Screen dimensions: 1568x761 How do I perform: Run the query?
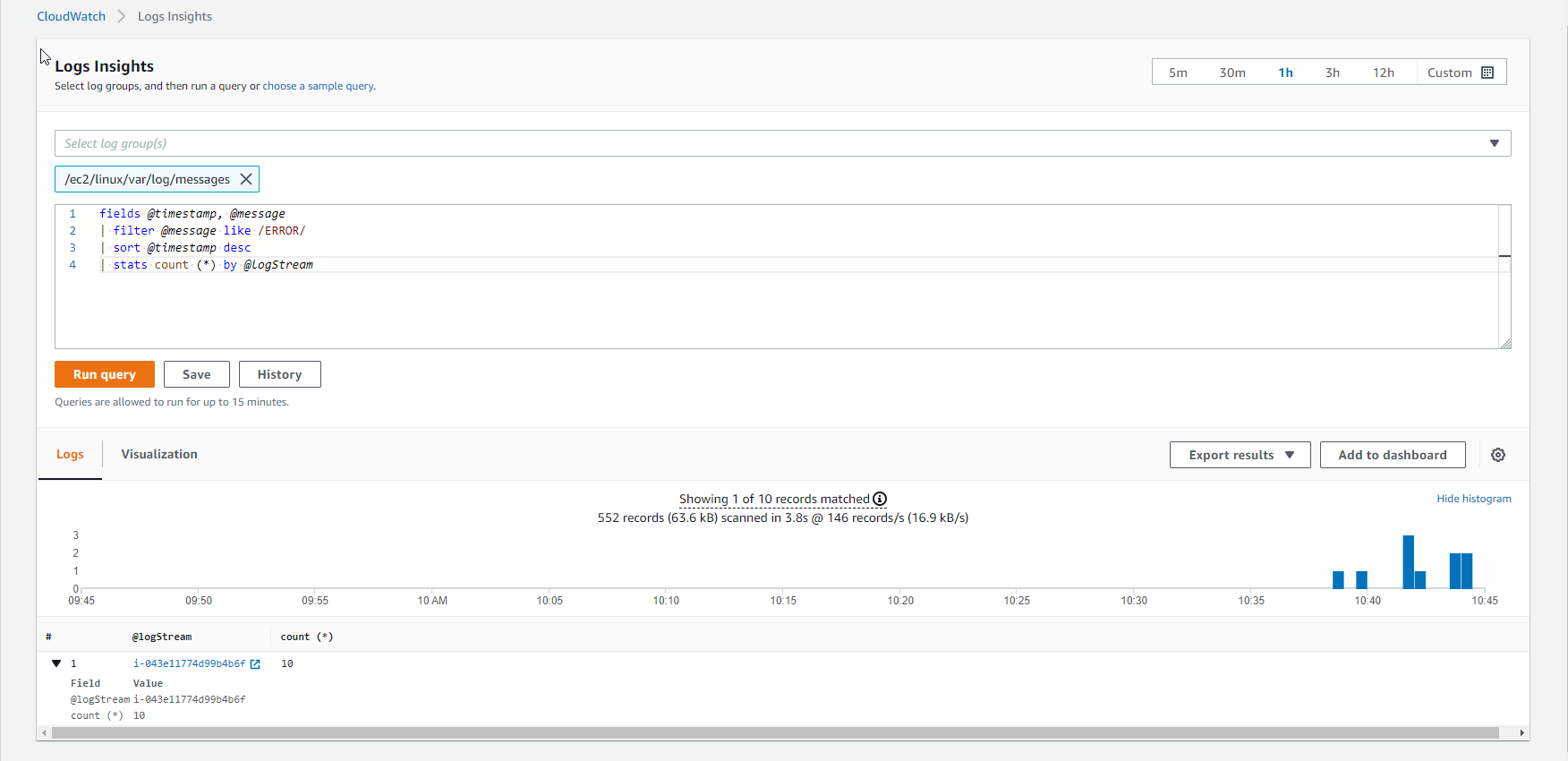(x=105, y=374)
